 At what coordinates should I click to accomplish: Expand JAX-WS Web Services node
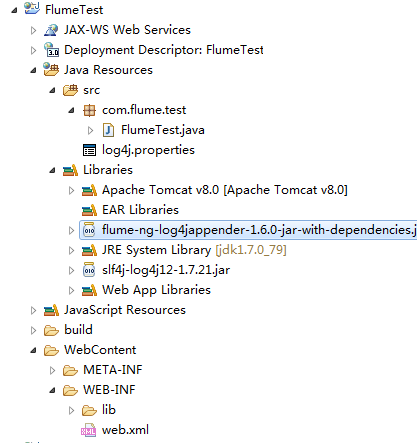pyautogui.click(x=33, y=30)
